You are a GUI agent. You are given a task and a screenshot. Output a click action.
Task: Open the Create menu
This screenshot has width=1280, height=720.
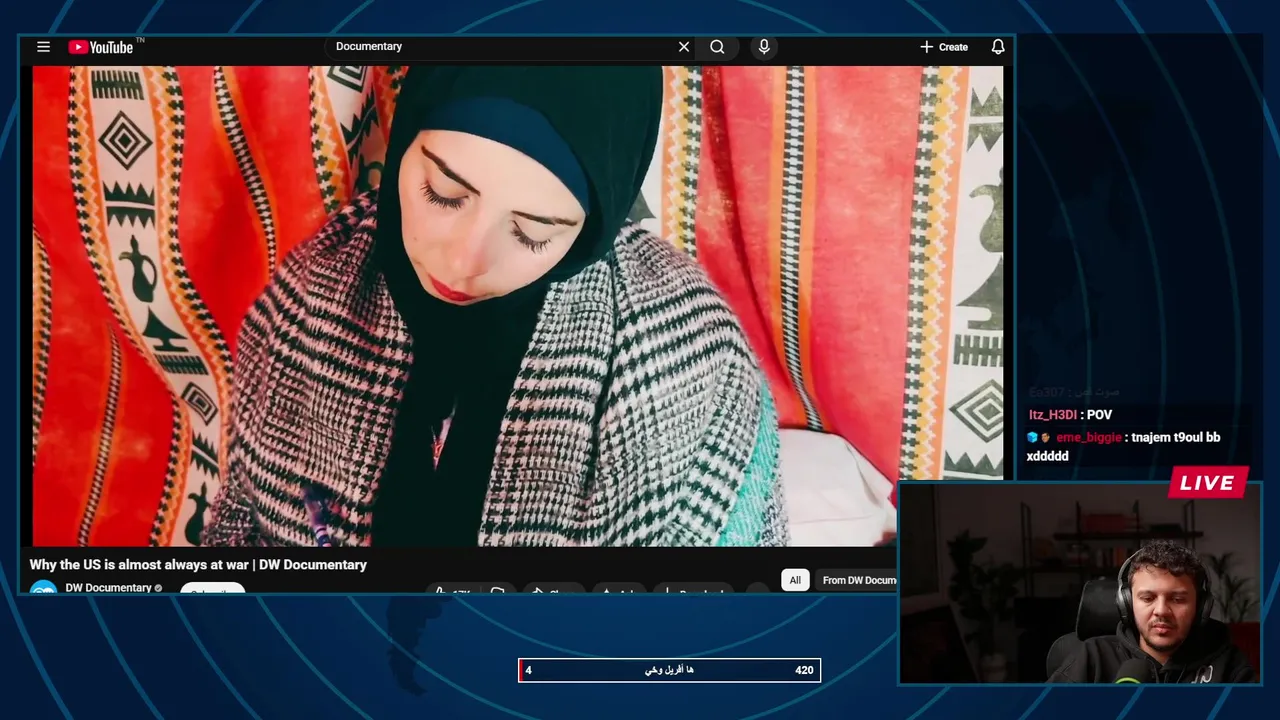[x=944, y=47]
